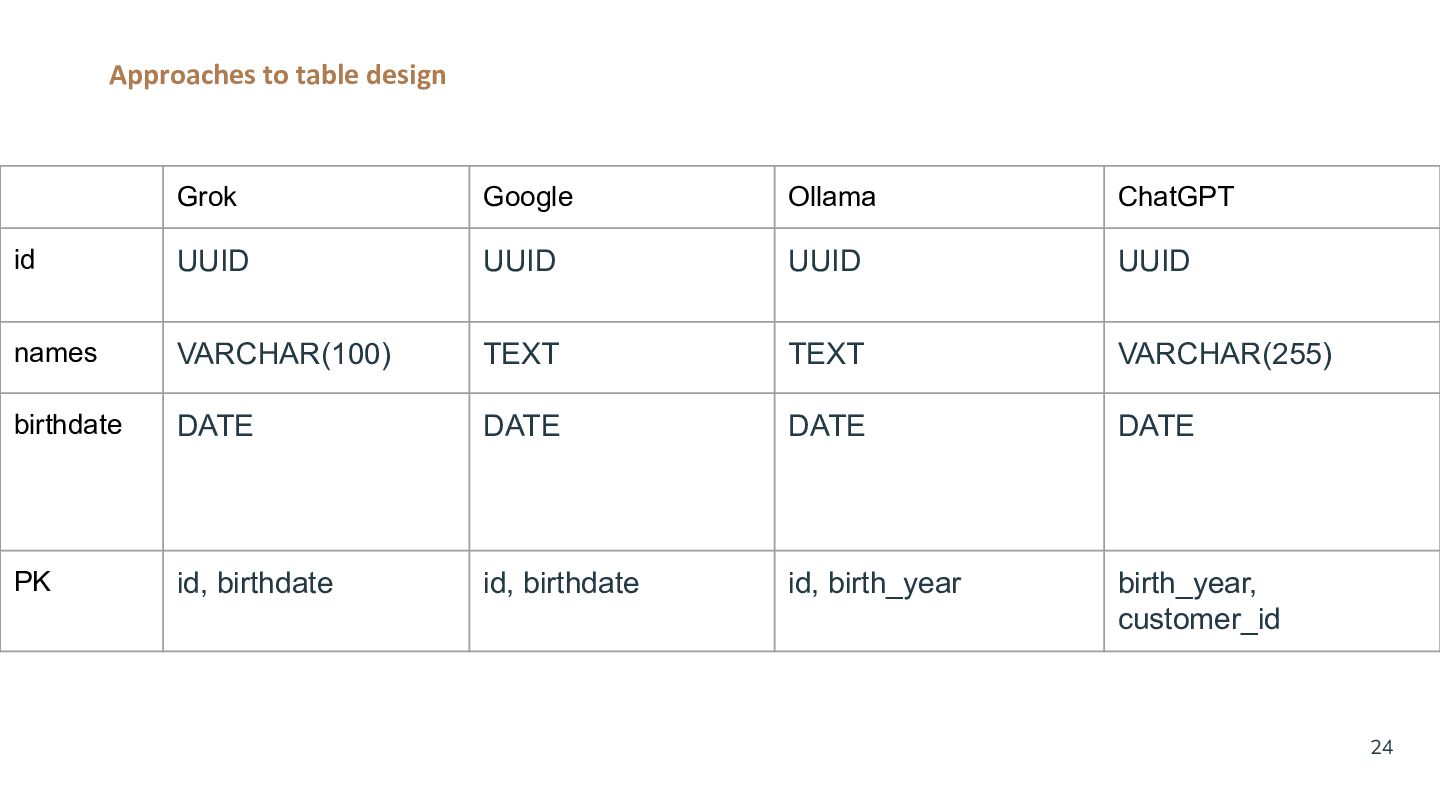
Task: Click the ChatGPT column header
Action: [x=1175, y=196]
